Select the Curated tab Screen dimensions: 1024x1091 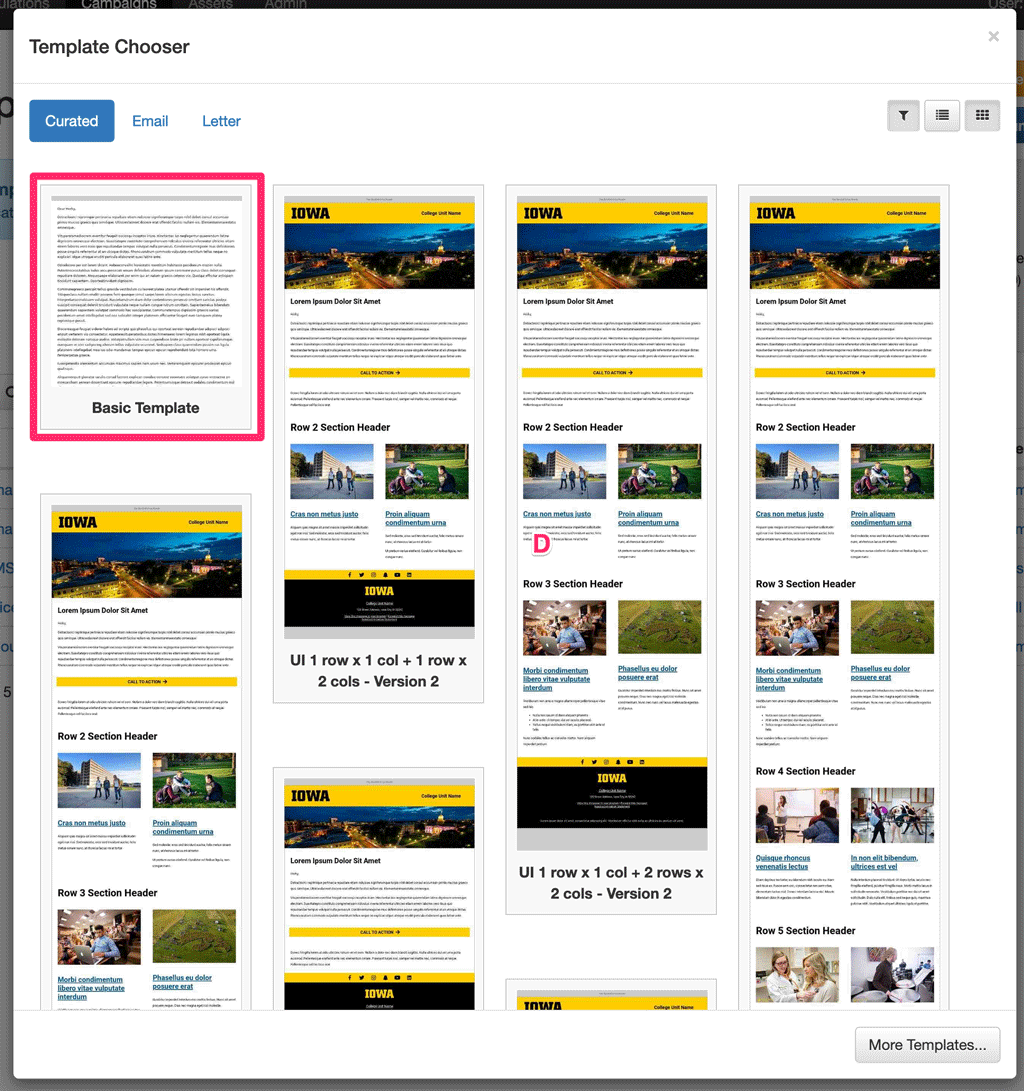click(x=72, y=121)
